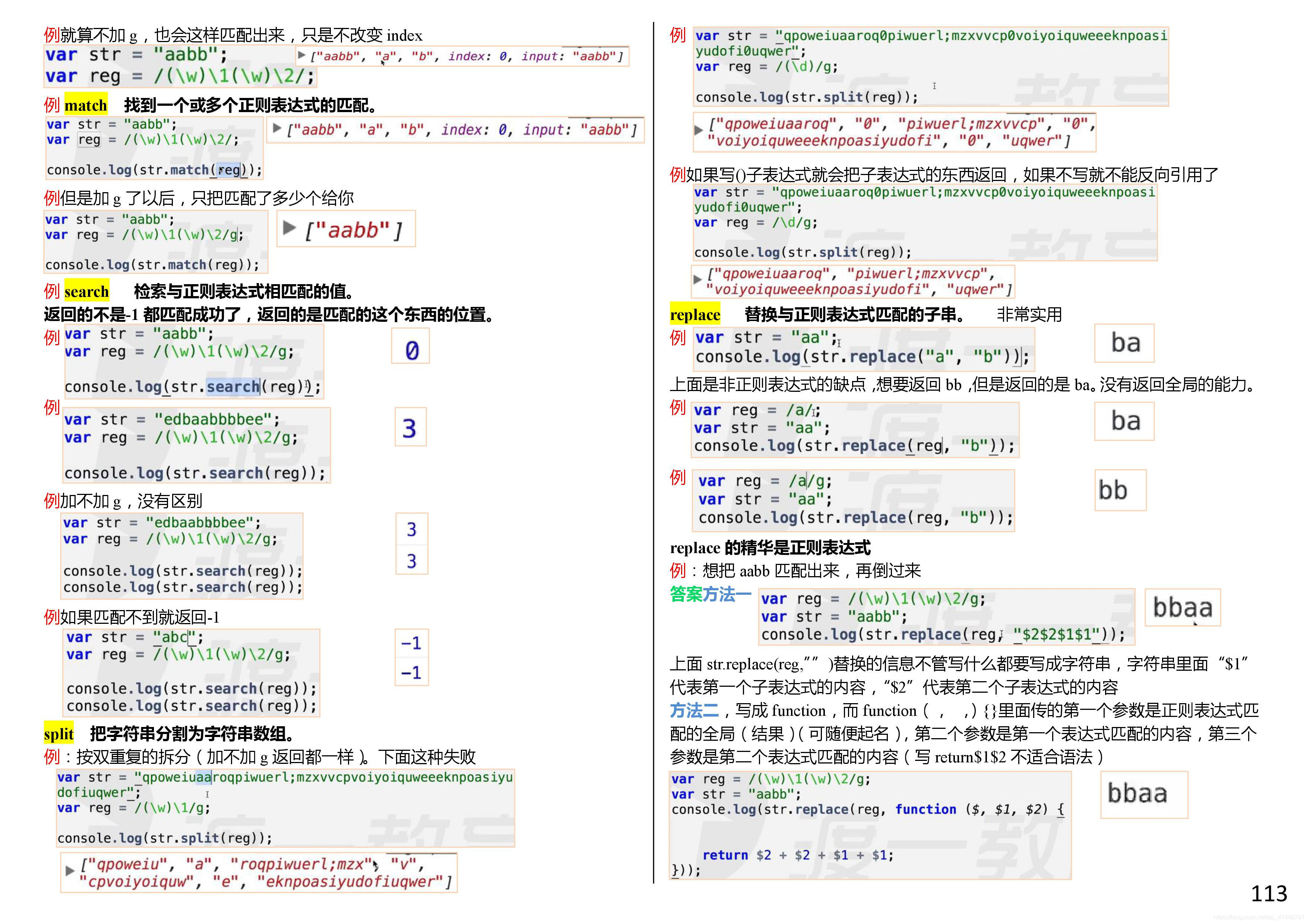Screen dimensions: 1307x924
Task: Click the "bbaa" output beside the function callback code
Action: pyautogui.click(x=1144, y=794)
